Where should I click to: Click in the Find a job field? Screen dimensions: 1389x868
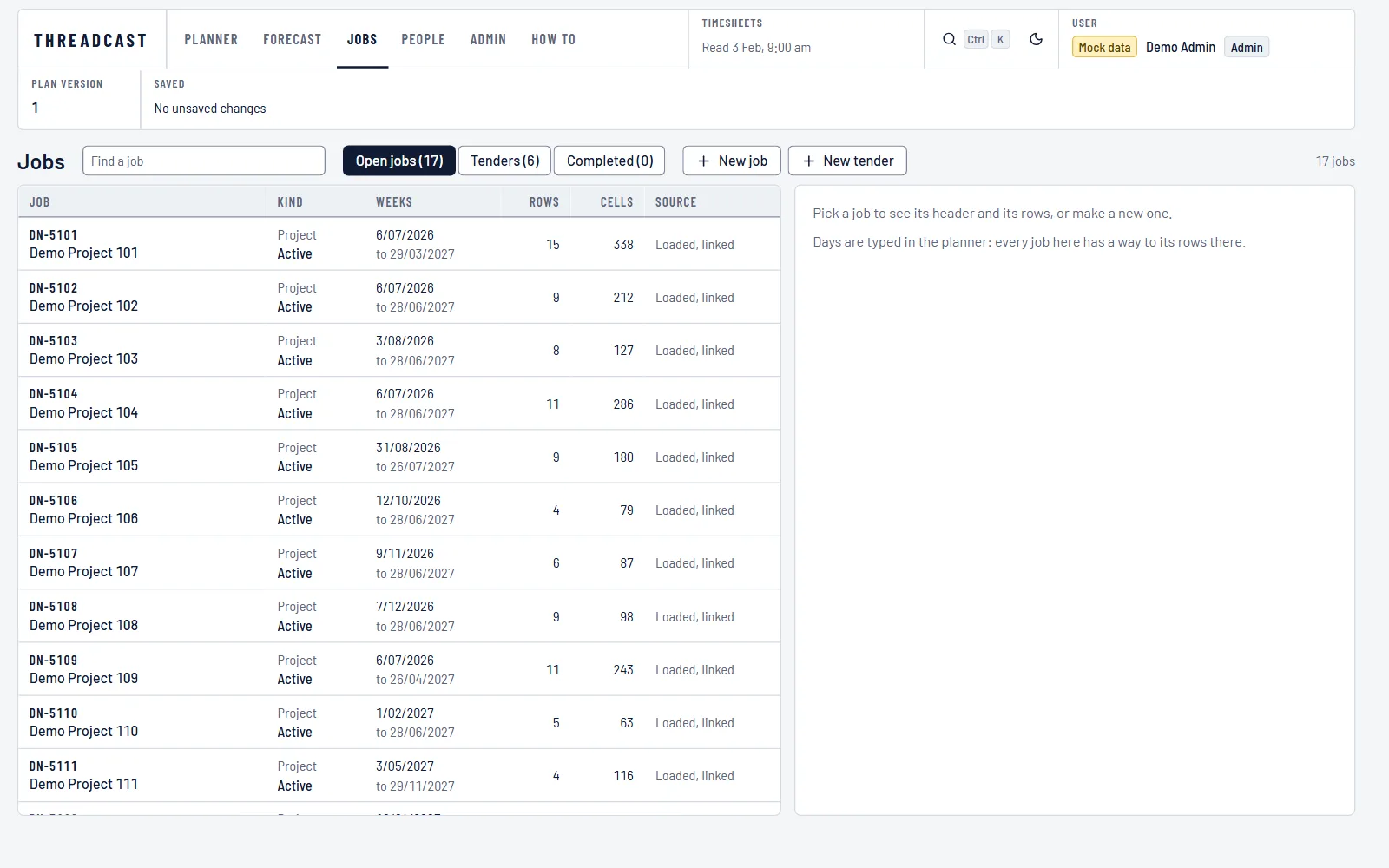(204, 161)
